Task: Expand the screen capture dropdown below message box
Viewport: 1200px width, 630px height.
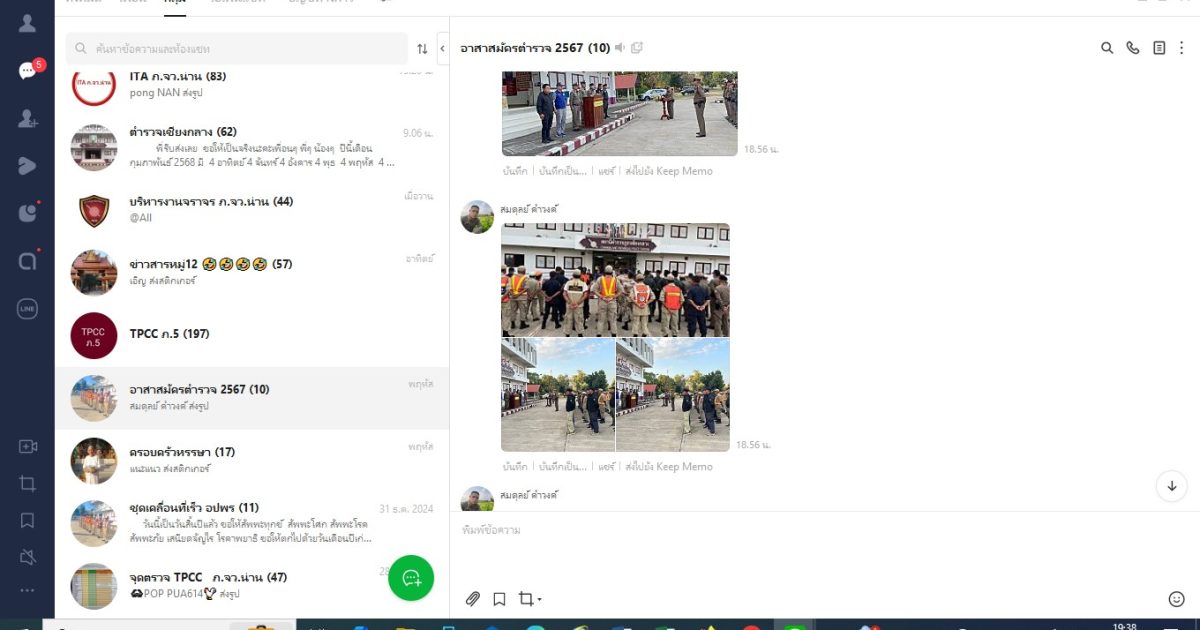Action: click(x=540, y=600)
